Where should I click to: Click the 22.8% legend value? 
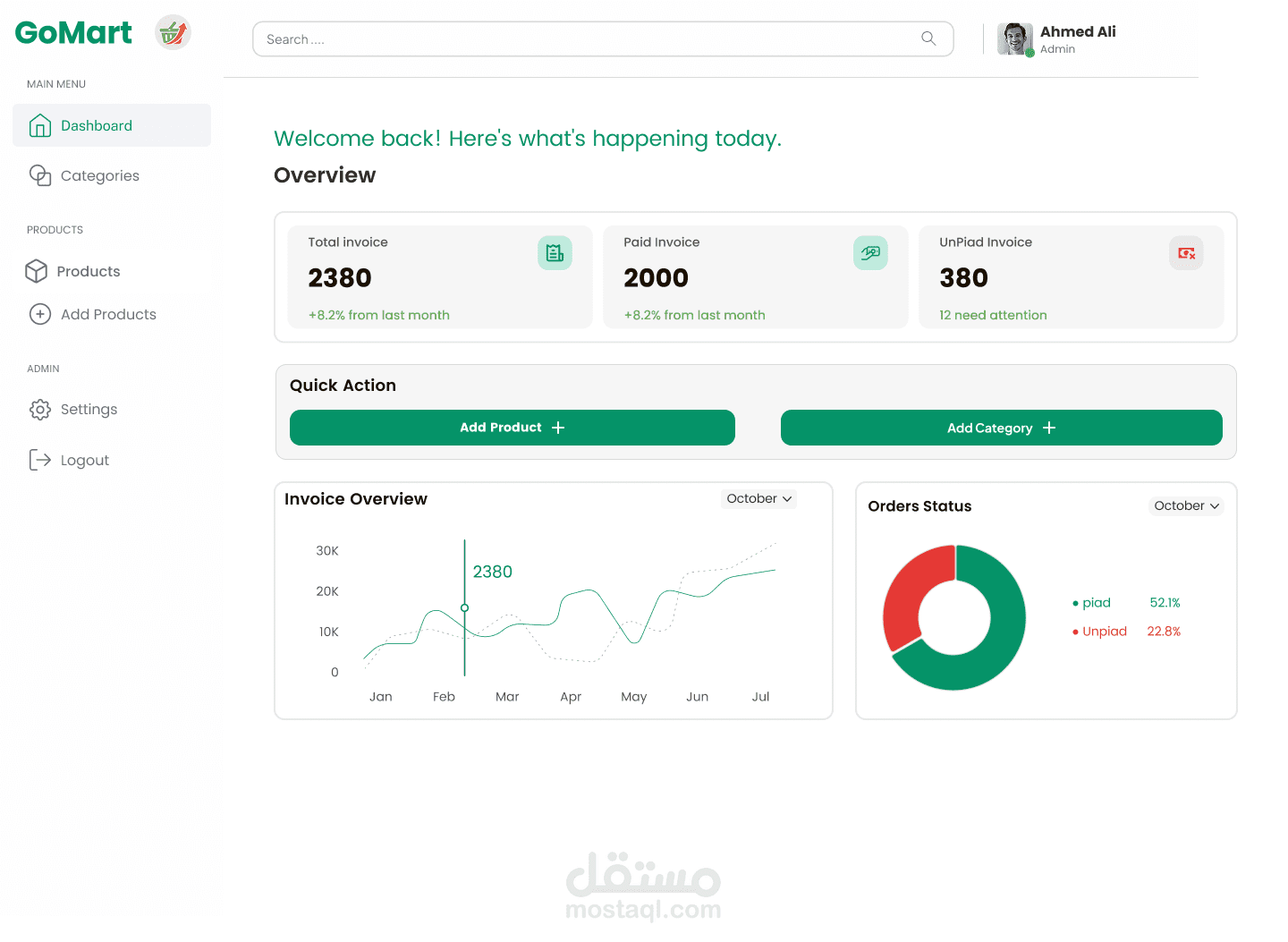pos(1164,632)
